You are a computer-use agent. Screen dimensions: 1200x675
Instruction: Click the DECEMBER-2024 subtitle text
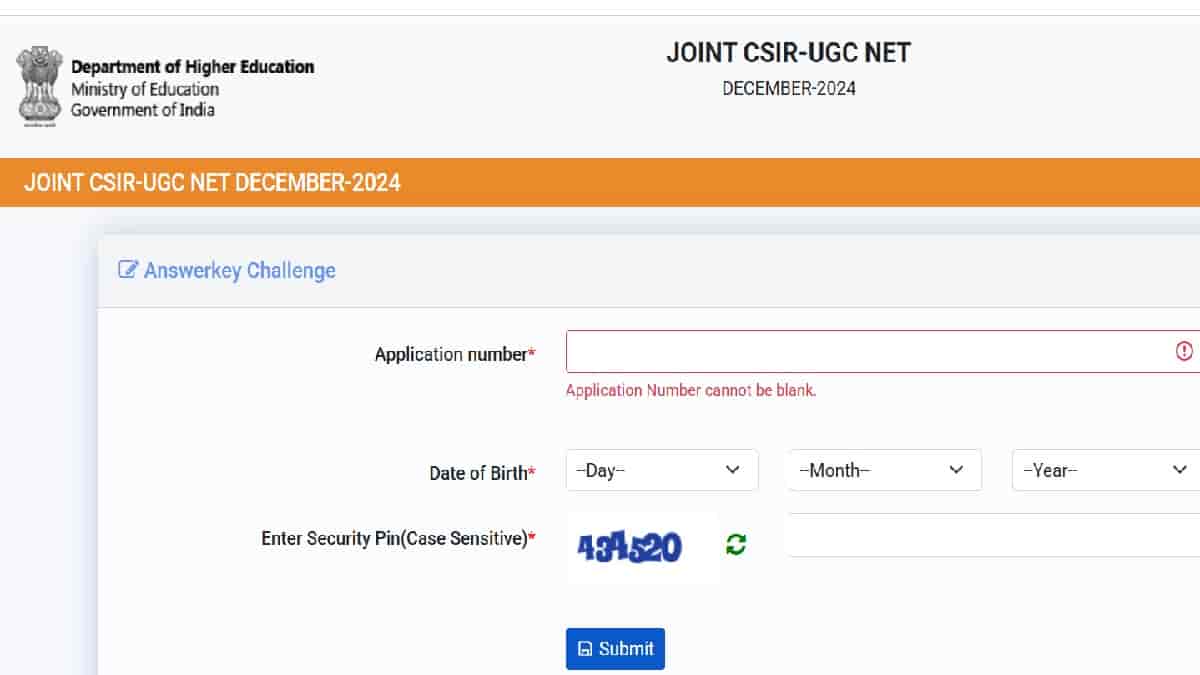click(x=788, y=88)
